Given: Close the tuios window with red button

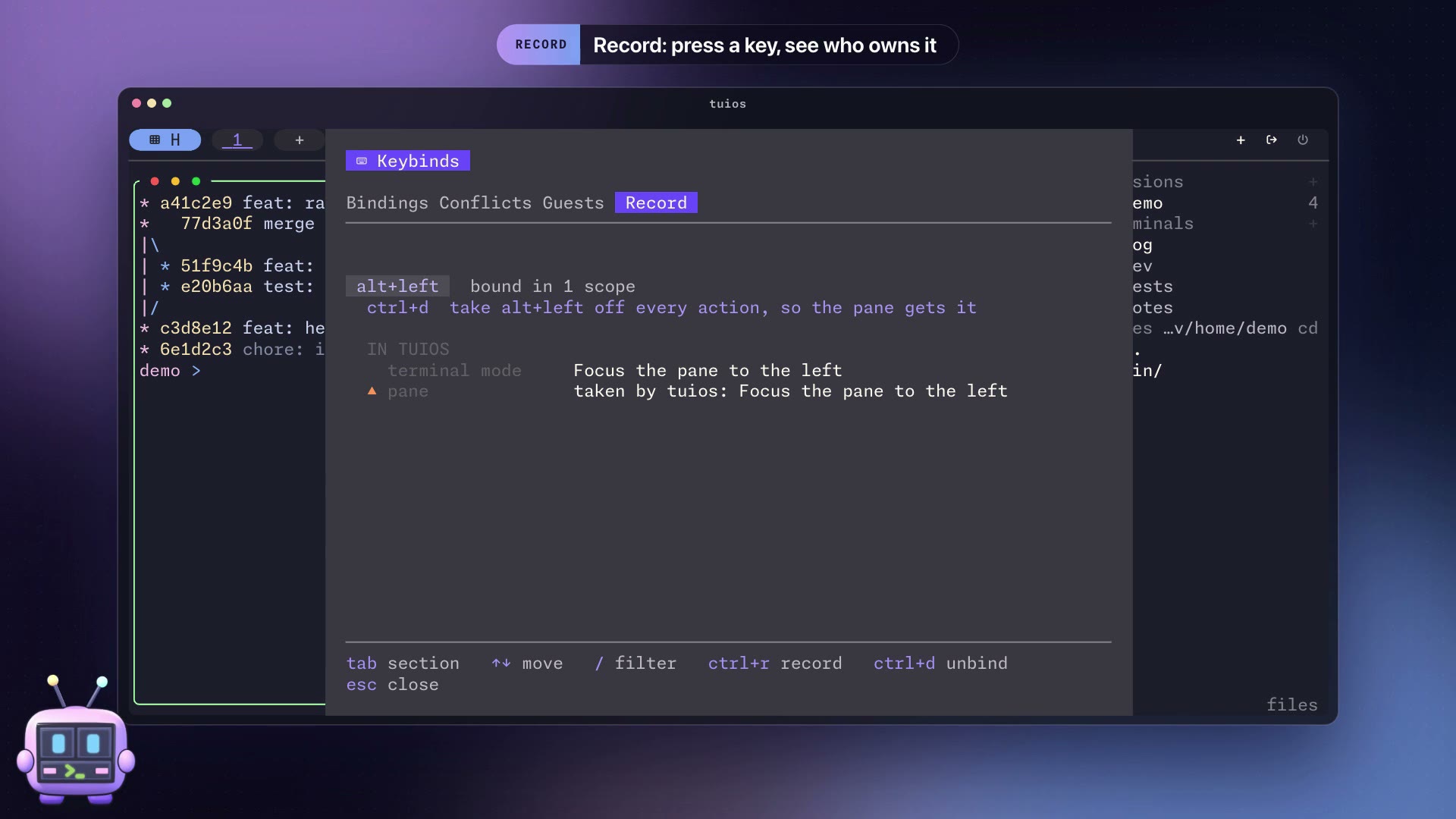Looking at the screenshot, I should [x=136, y=103].
